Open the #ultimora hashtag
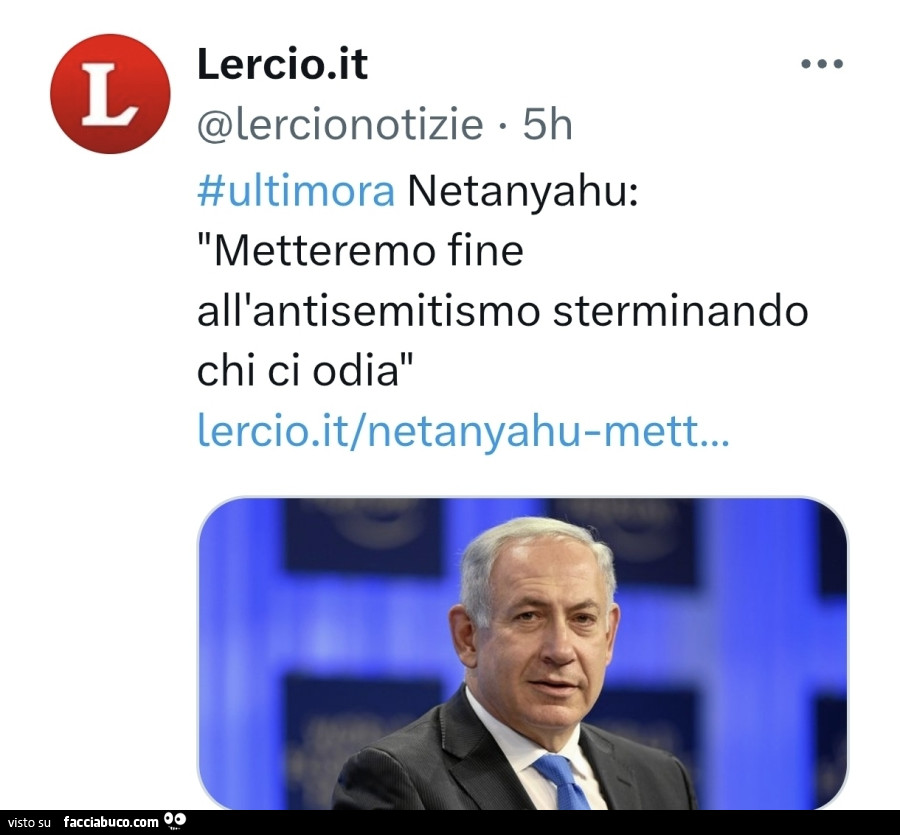The width and height of the screenshot is (900, 835). pyautogui.click(x=296, y=191)
